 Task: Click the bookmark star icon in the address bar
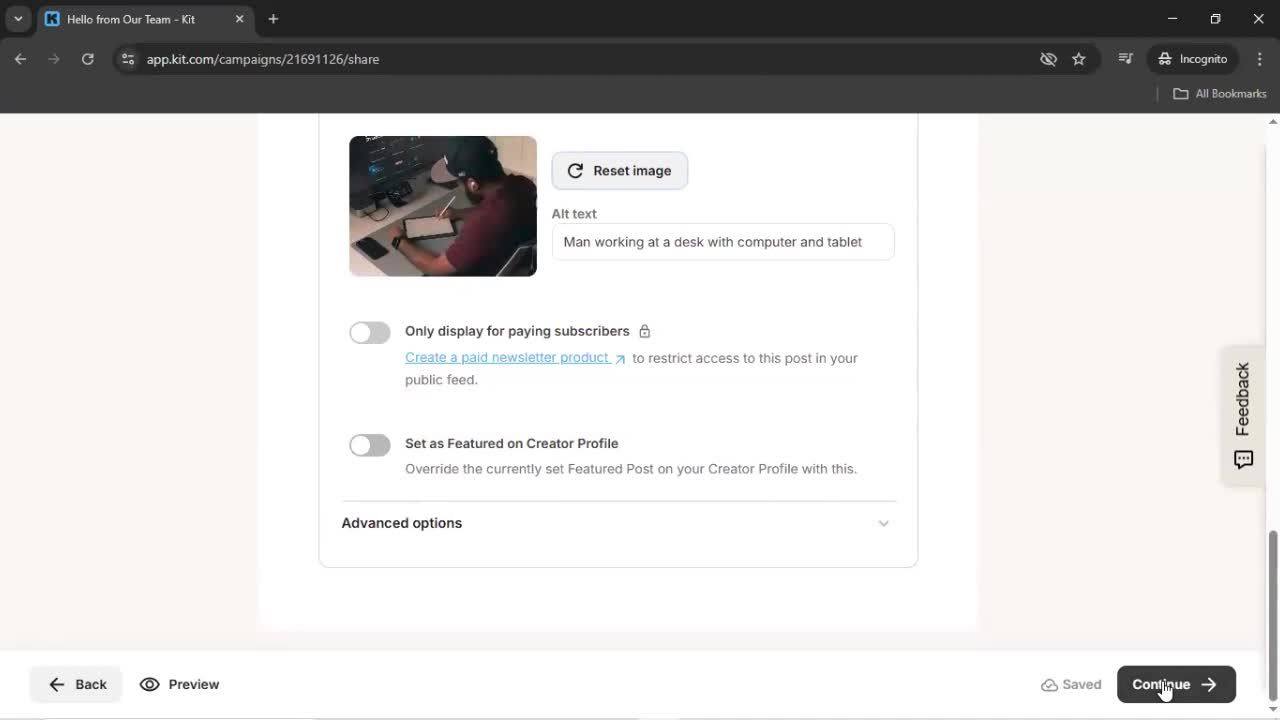point(1079,59)
